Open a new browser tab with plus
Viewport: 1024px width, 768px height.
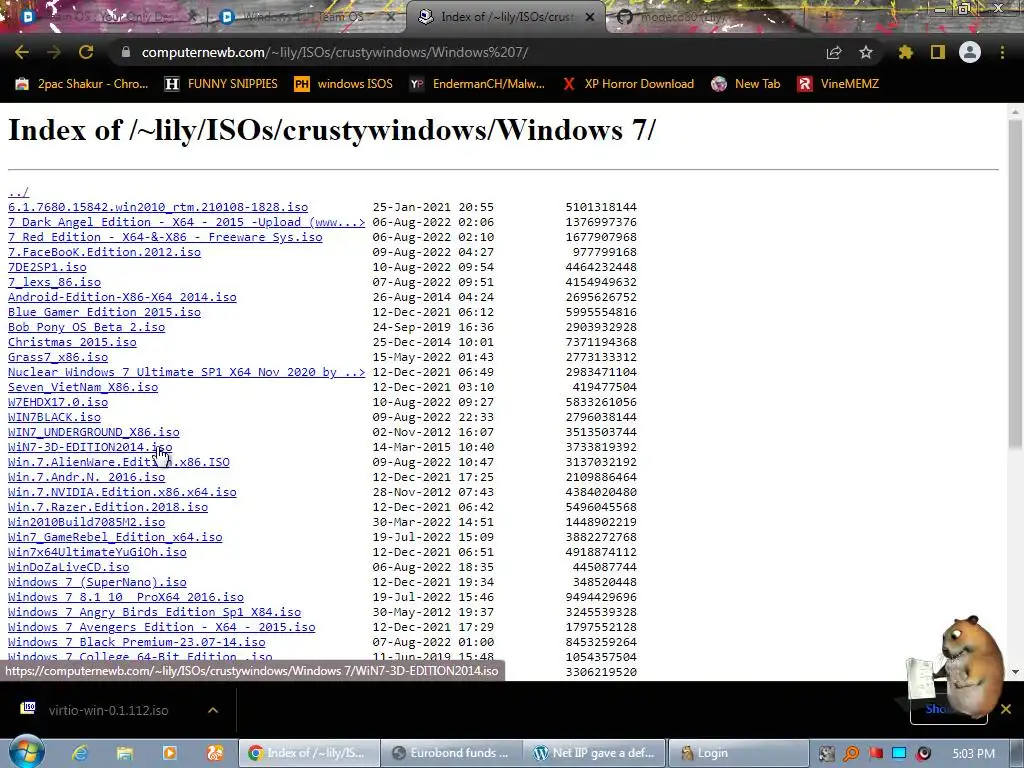pyautogui.click(x=826, y=17)
